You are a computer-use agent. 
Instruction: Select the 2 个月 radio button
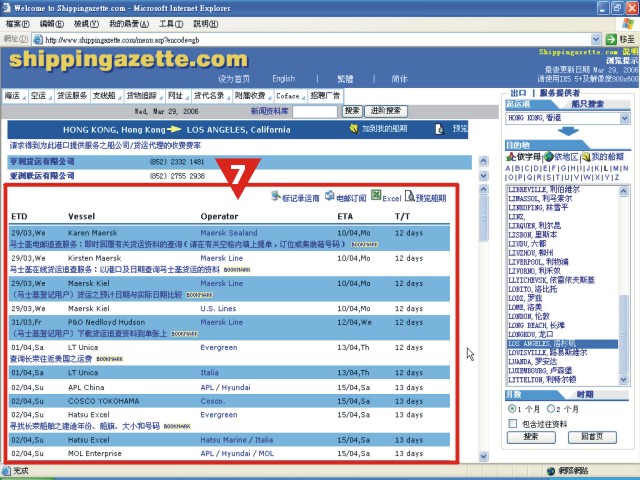[551, 409]
